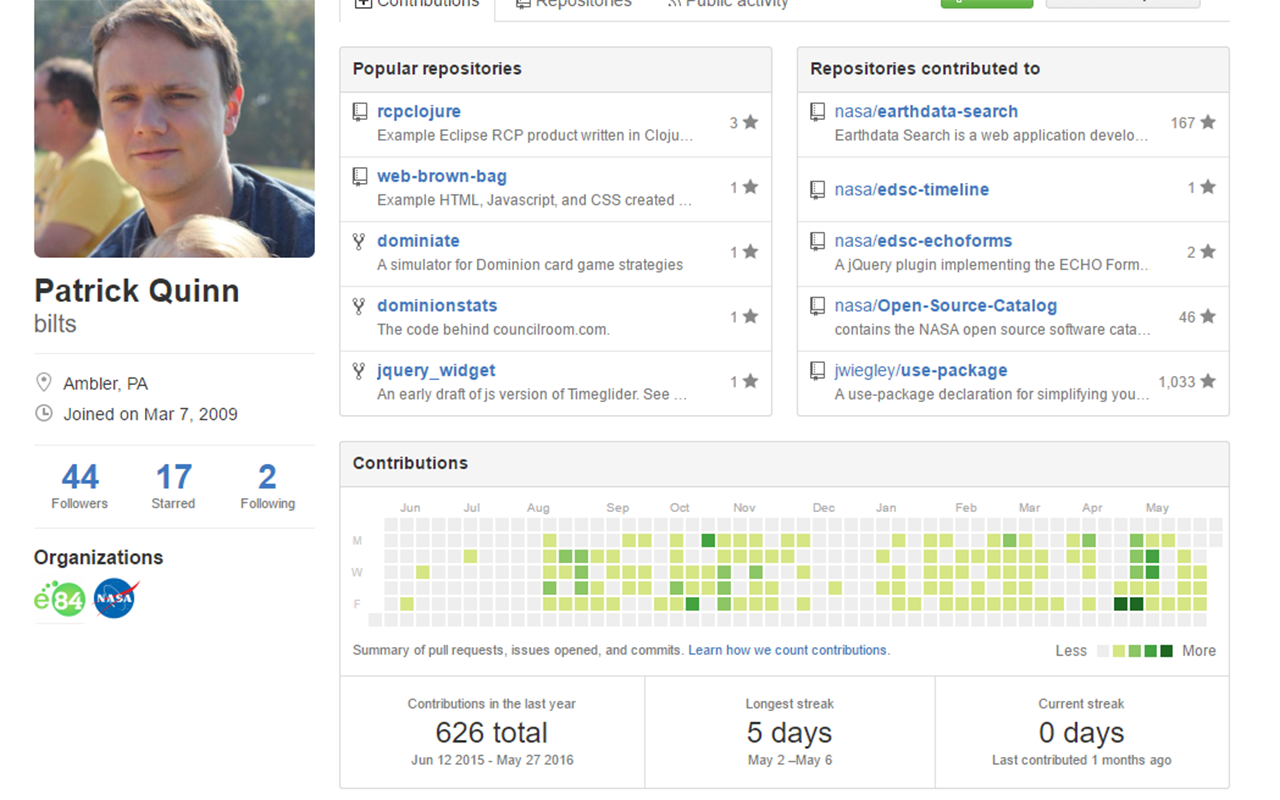Open the dropdown menu at the top right

point(1125,3)
